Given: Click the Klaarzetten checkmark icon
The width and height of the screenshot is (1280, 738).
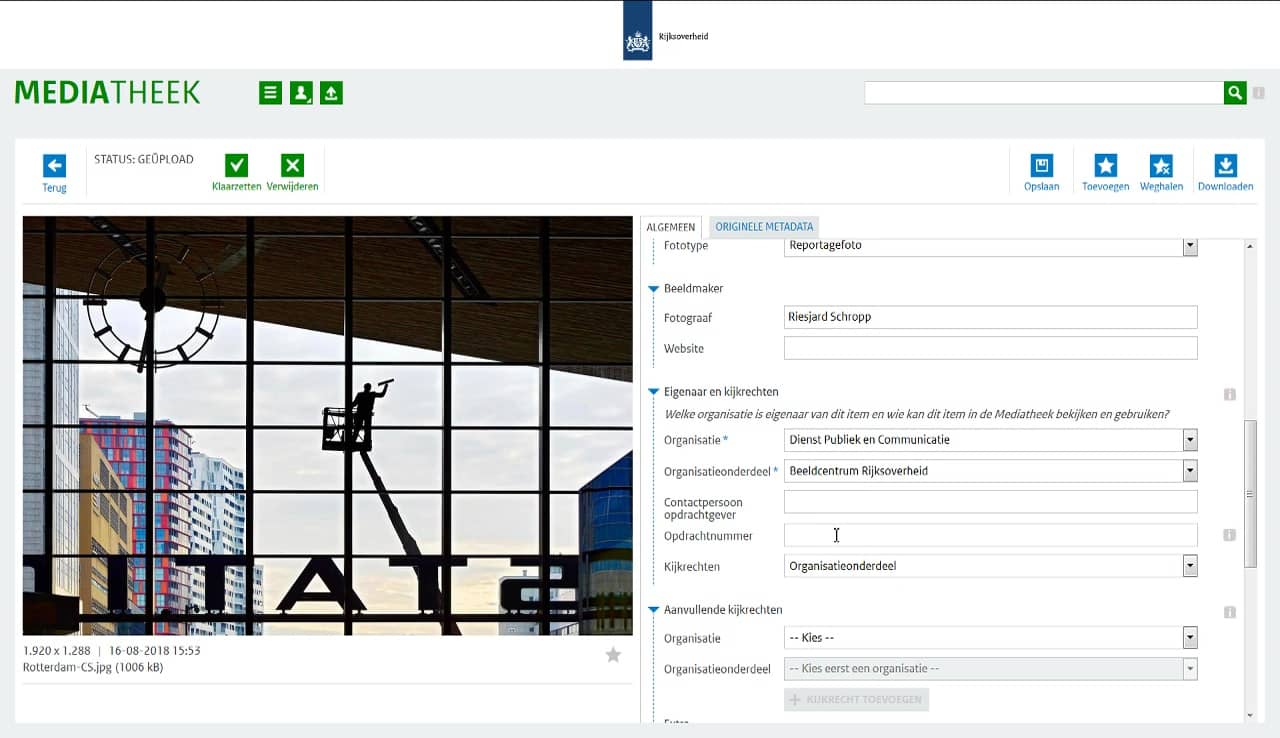Looking at the screenshot, I should coord(237,166).
